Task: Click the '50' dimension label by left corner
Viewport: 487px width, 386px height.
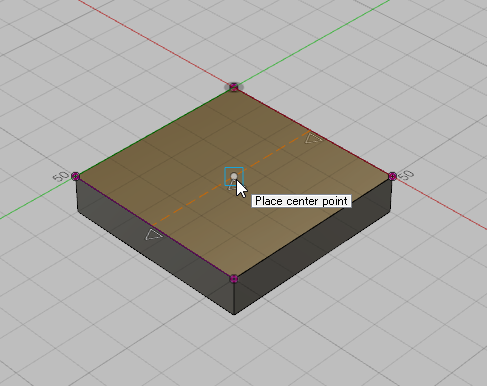Action: pyautogui.click(x=60, y=176)
